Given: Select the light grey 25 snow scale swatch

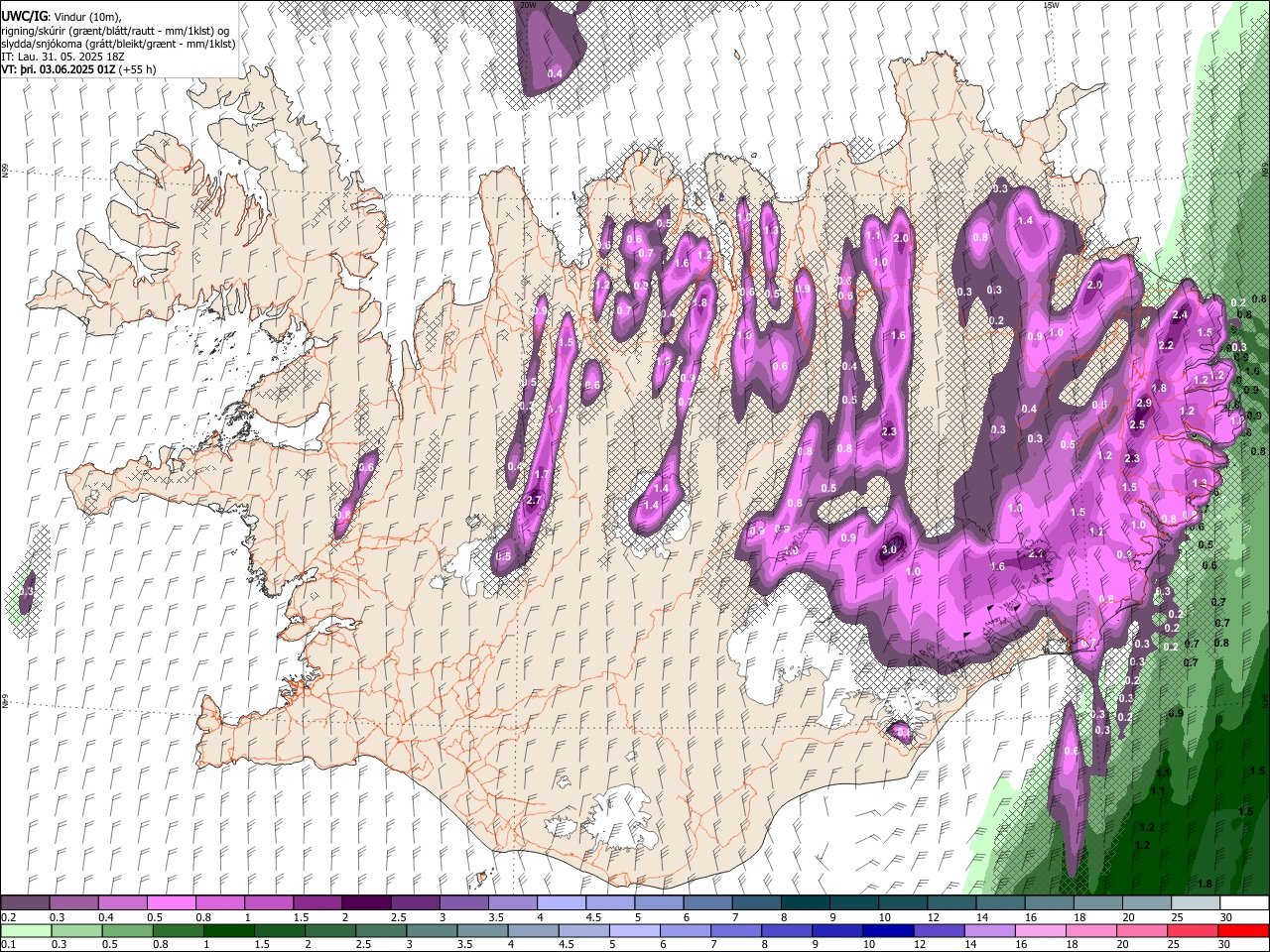Looking at the screenshot, I should [x=1194, y=903].
